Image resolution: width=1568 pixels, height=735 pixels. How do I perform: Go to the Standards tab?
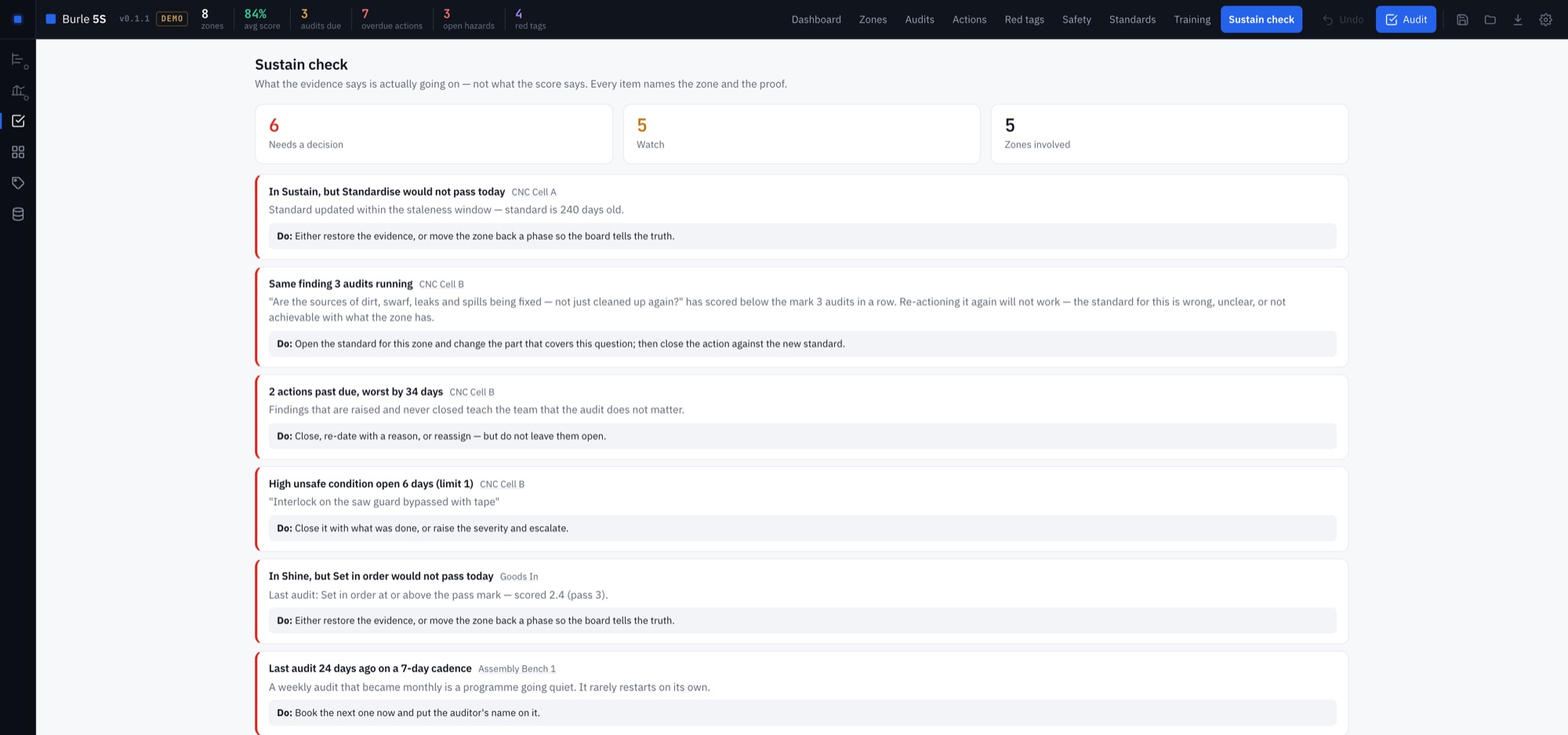tap(1132, 20)
